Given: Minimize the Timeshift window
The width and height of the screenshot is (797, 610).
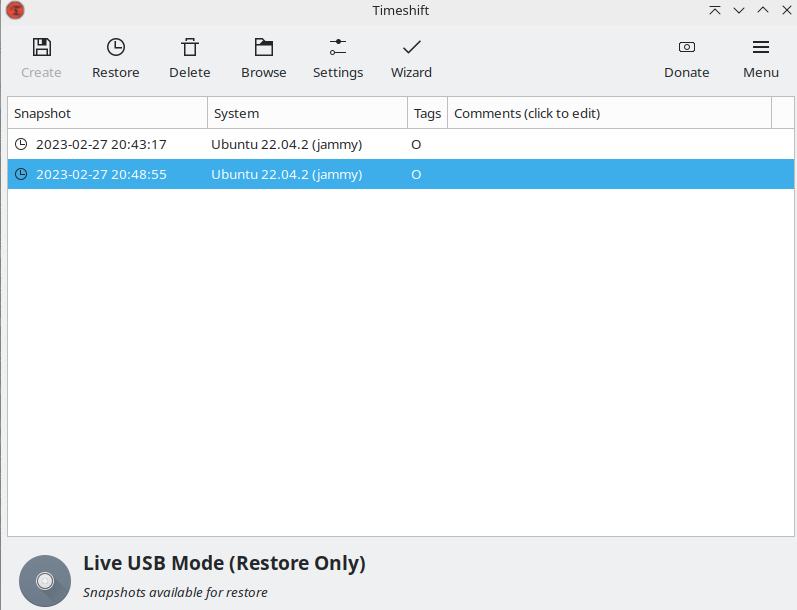Looking at the screenshot, I should tap(739, 10).
